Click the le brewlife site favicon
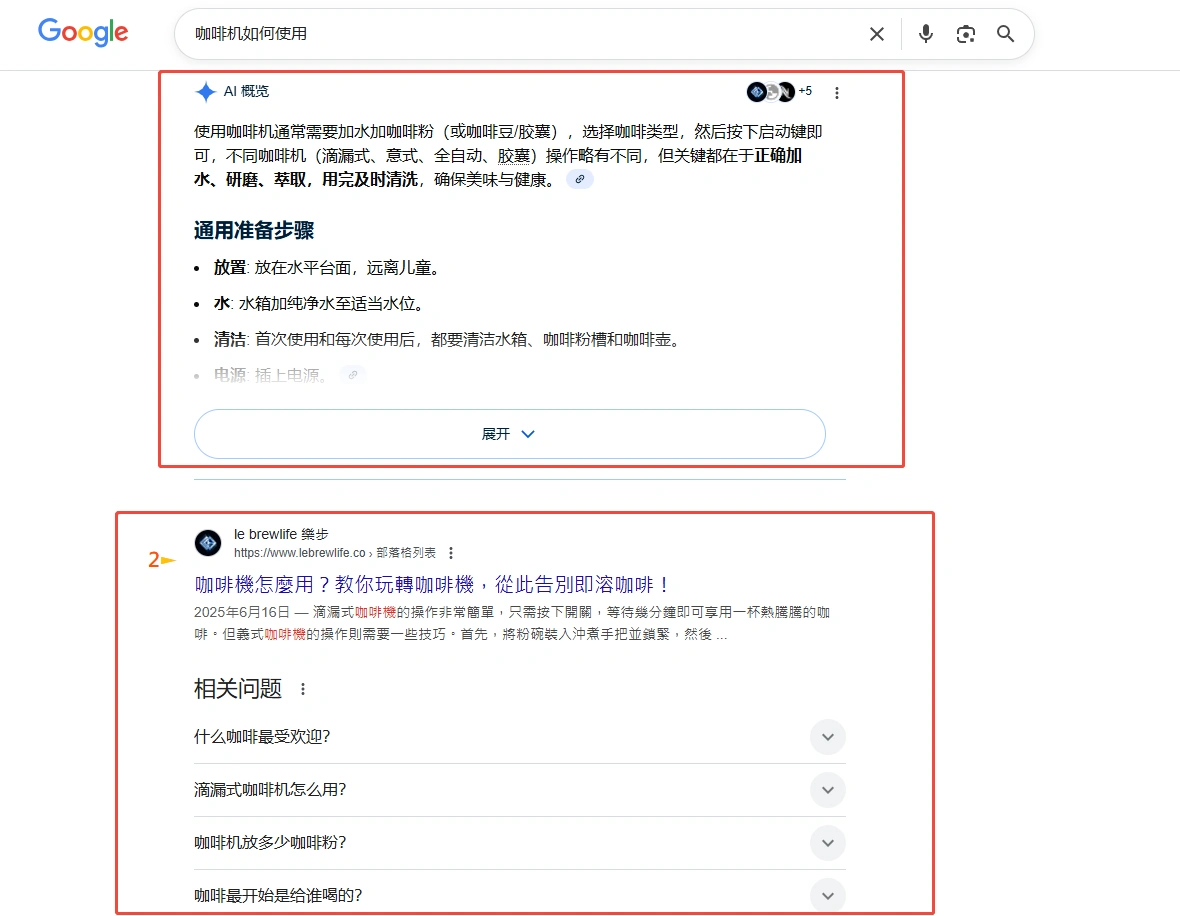The width and height of the screenshot is (1180, 916). click(x=208, y=543)
